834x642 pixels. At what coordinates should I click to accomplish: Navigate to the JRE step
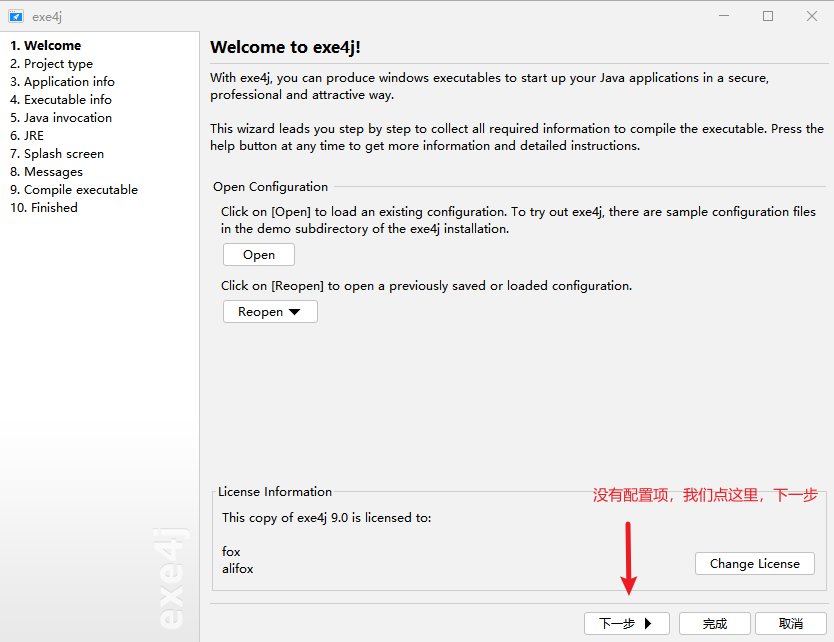pyautogui.click(x=27, y=136)
